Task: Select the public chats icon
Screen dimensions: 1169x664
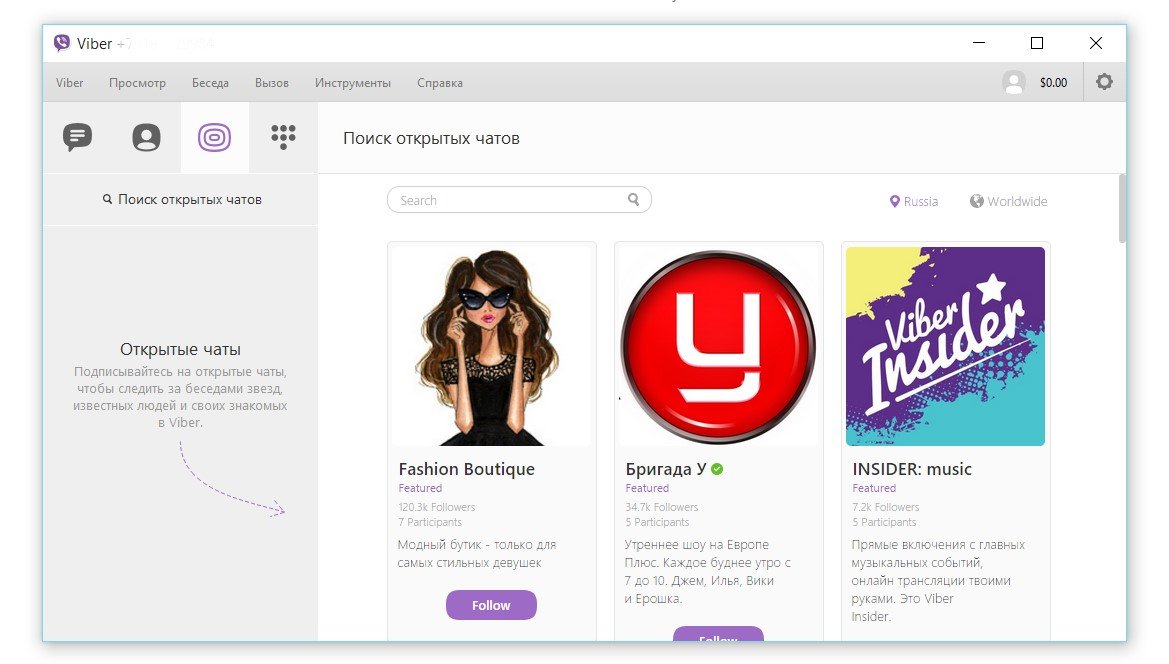Action: (214, 137)
